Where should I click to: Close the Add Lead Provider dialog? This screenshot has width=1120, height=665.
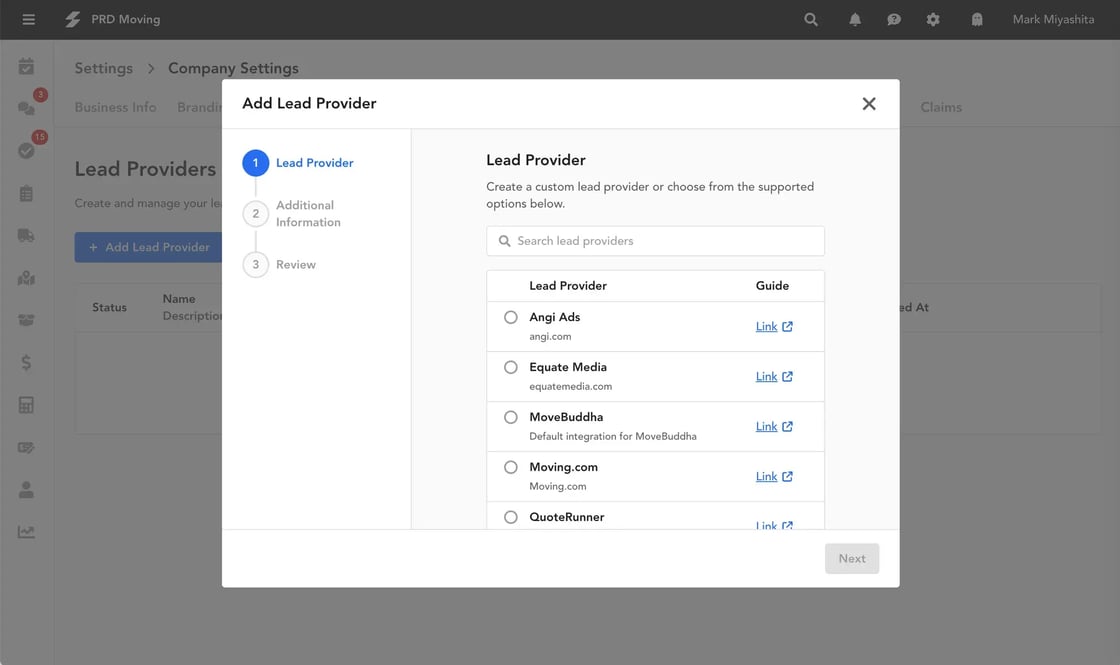pyautogui.click(x=869, y=104)
